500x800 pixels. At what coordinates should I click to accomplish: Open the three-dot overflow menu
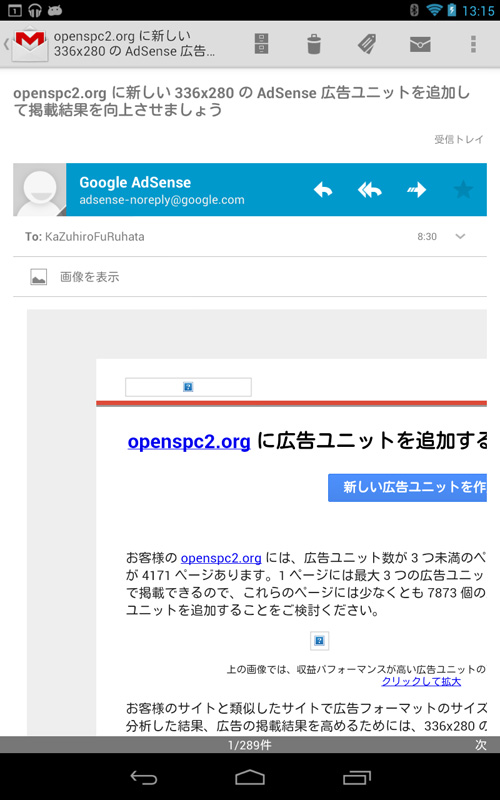coord(473,44)
